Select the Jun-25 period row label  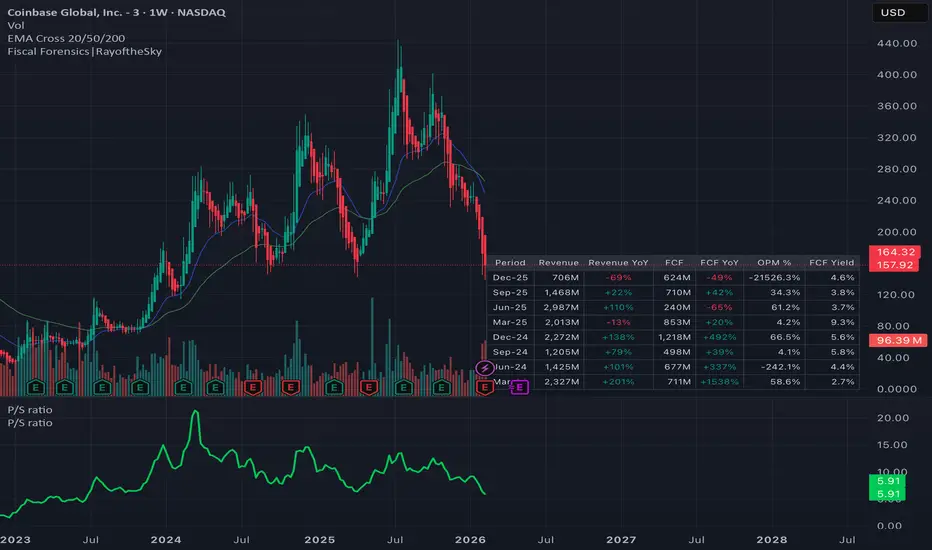click(510, 307)
